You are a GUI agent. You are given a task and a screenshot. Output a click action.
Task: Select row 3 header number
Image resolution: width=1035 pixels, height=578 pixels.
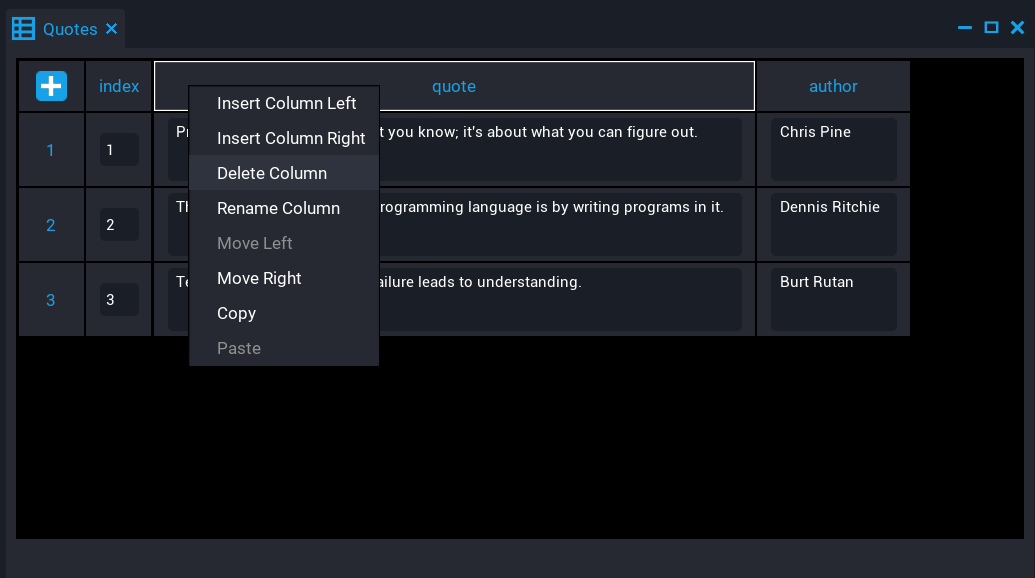(51, 300)
